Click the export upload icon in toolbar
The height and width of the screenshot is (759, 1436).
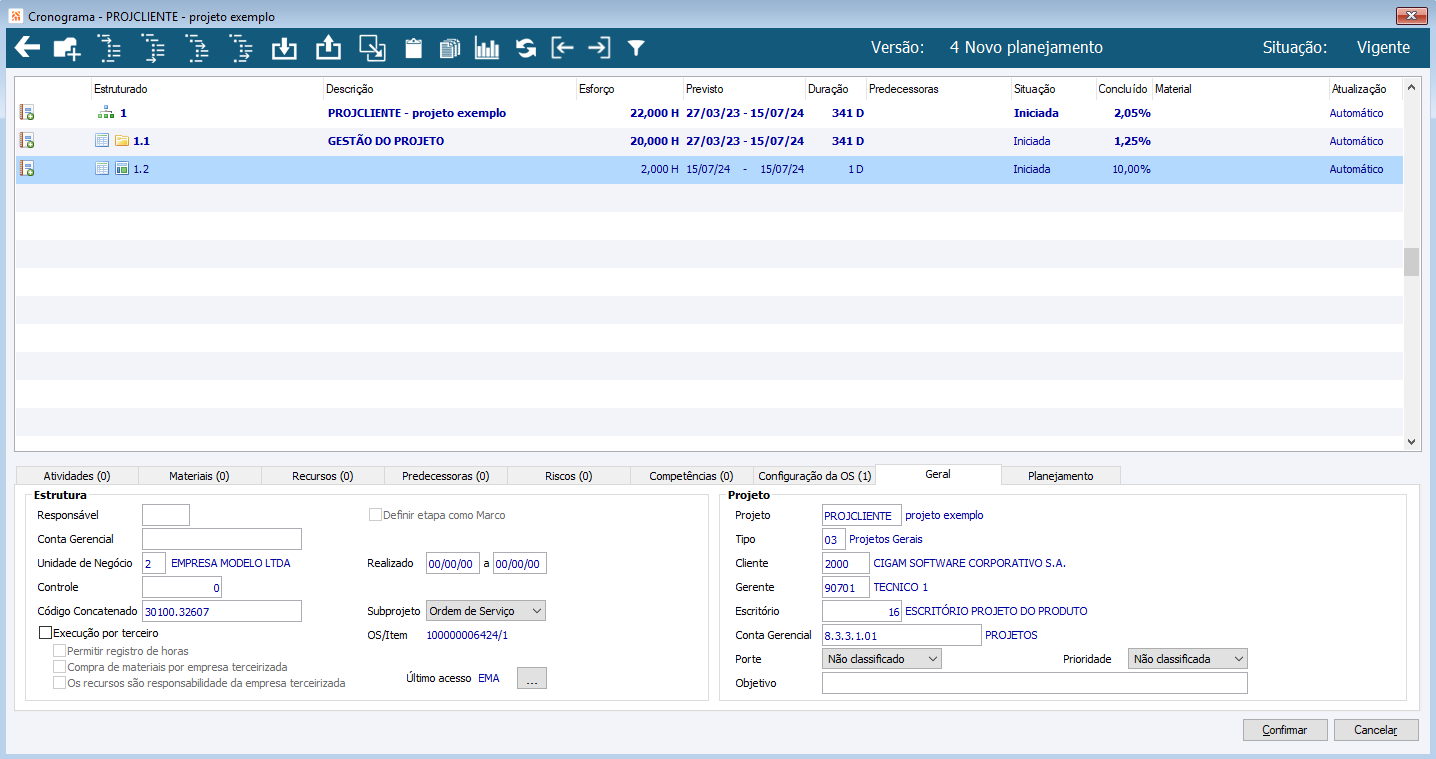(328, 48)
